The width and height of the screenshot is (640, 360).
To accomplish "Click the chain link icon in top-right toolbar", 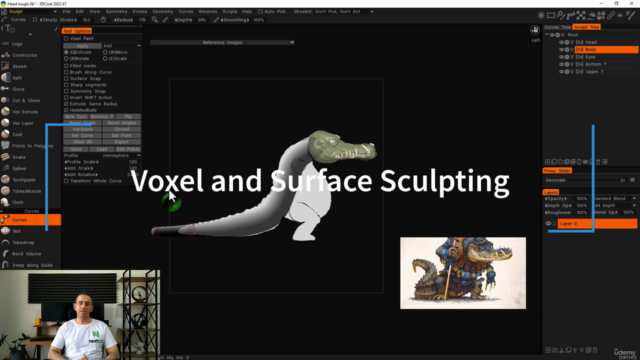I will pyautogui.click(x=611, y=16).
